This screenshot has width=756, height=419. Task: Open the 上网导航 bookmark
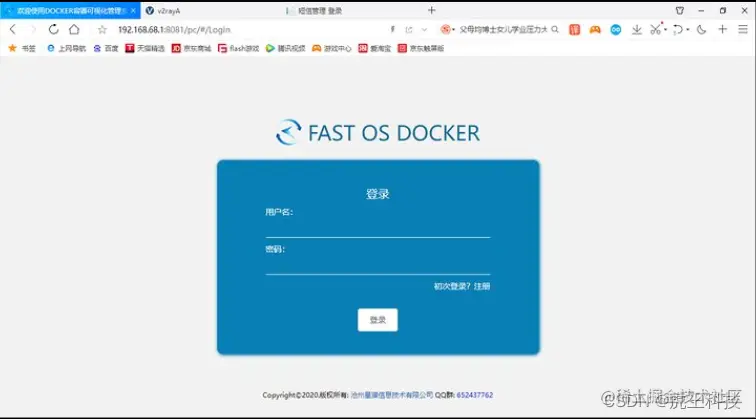(x=67, y=48)
